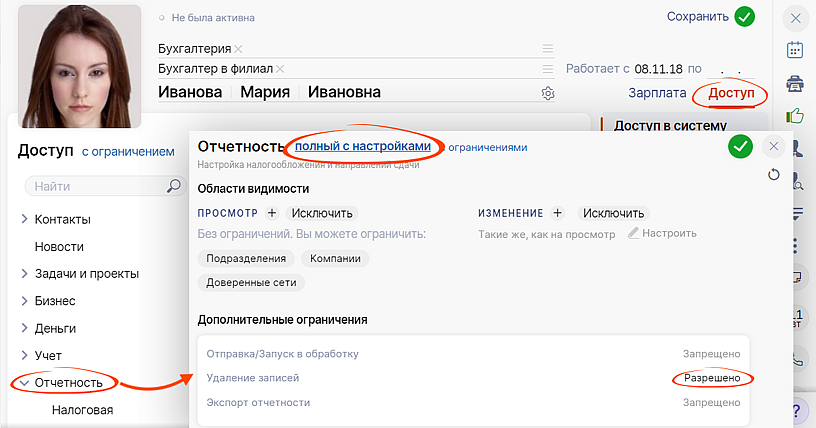Collapse the Отчетность tree section
The image size is (816, 428).
[24, 382]
